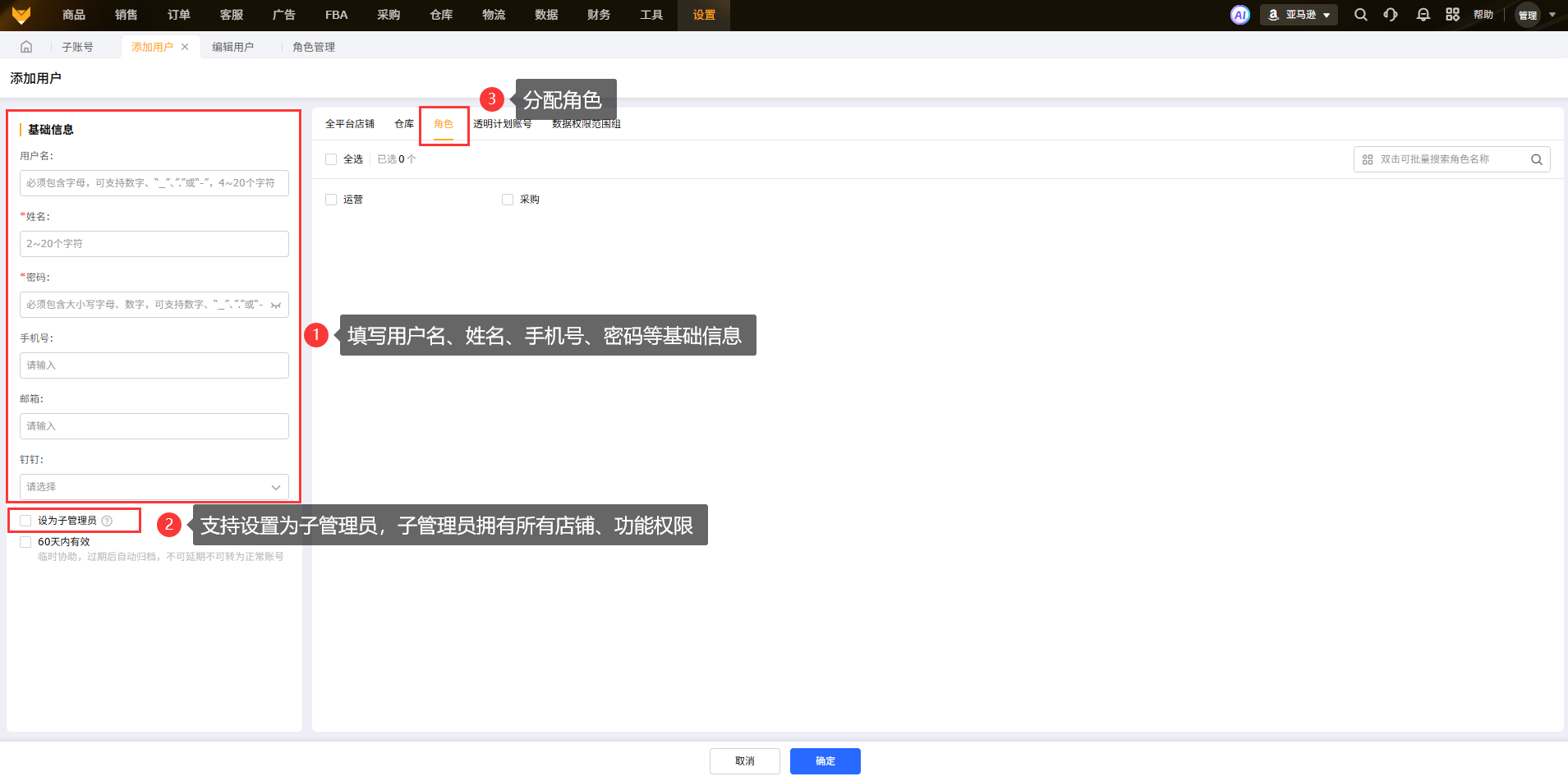This screenshot has height=781, width=1568.
Task: Open the 仓库 menu in top navigation
Action: coord(442,15)
